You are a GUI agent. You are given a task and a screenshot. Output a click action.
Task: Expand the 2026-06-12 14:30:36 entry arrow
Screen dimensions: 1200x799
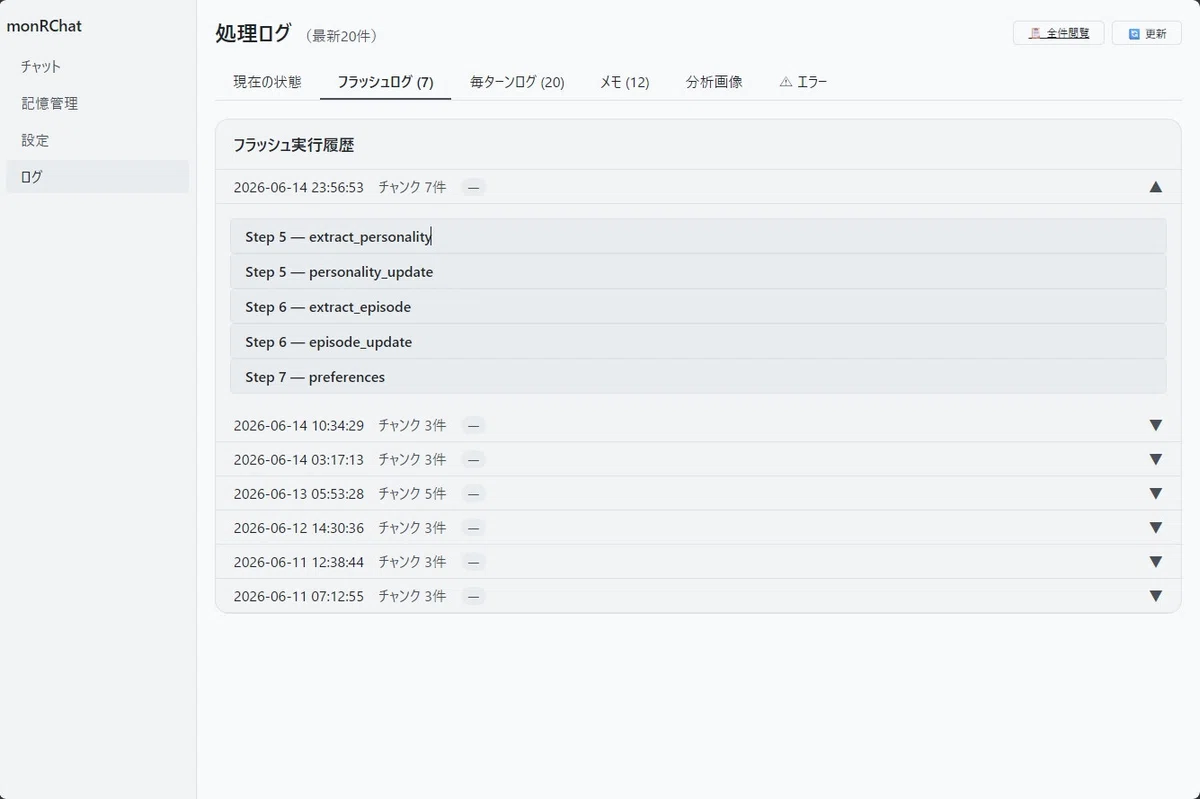[1156, 527]
